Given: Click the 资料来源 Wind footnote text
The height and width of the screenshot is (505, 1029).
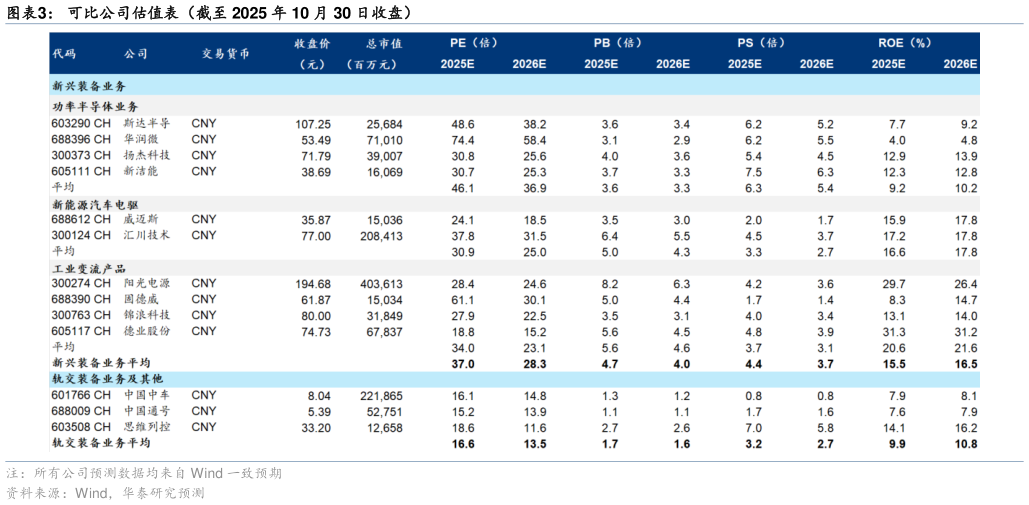Looking at the screenshot, I should (106, 492).
